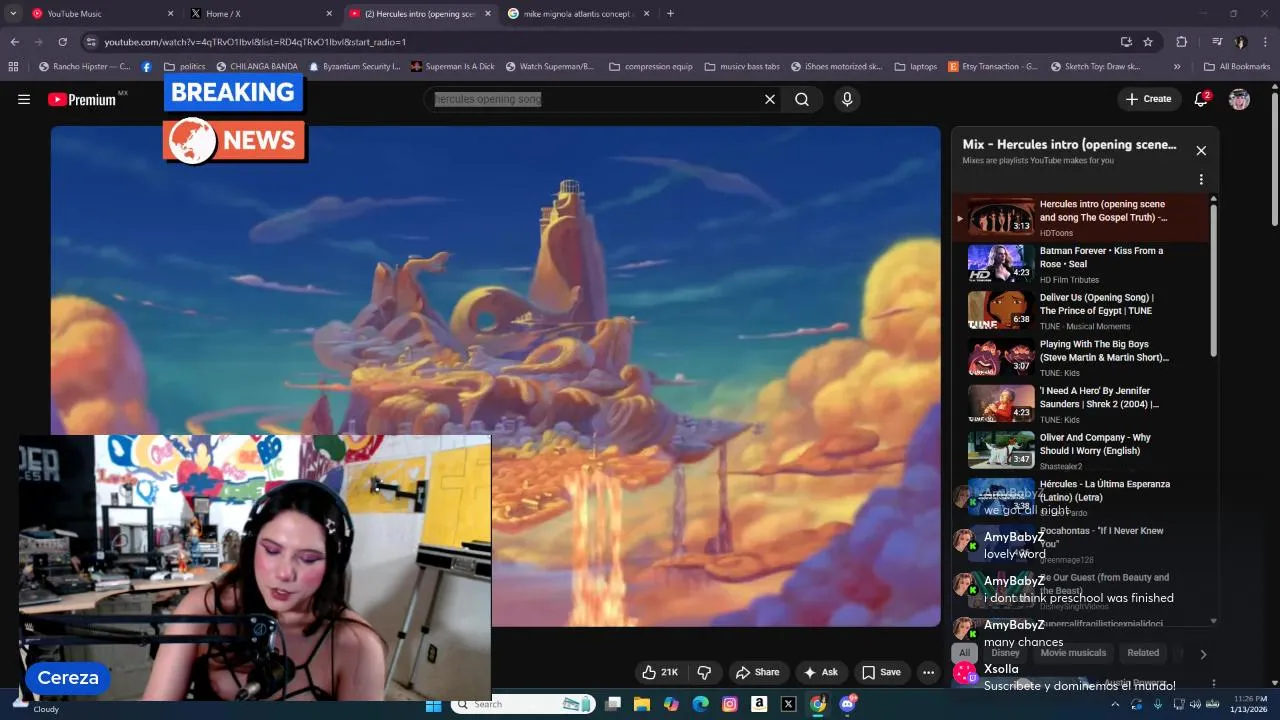1280x720 pixels.
Task: Open Copilot from taskbar
Action: [671, 704]
